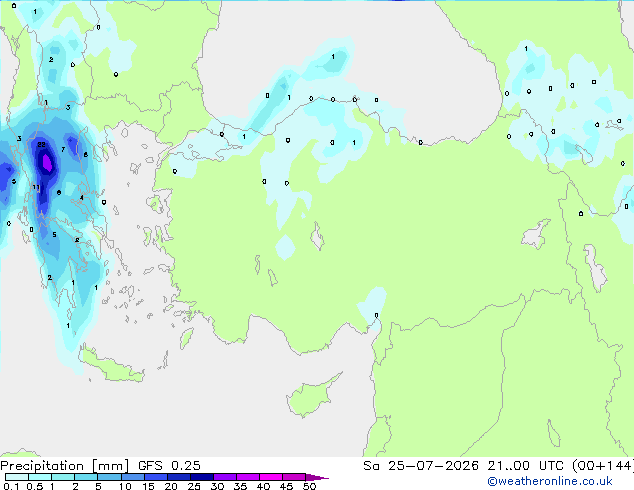This screenshot has width=634, height=490.
Task: Pick the legend swatch between 10 and 15
Action: coord(133,477)
